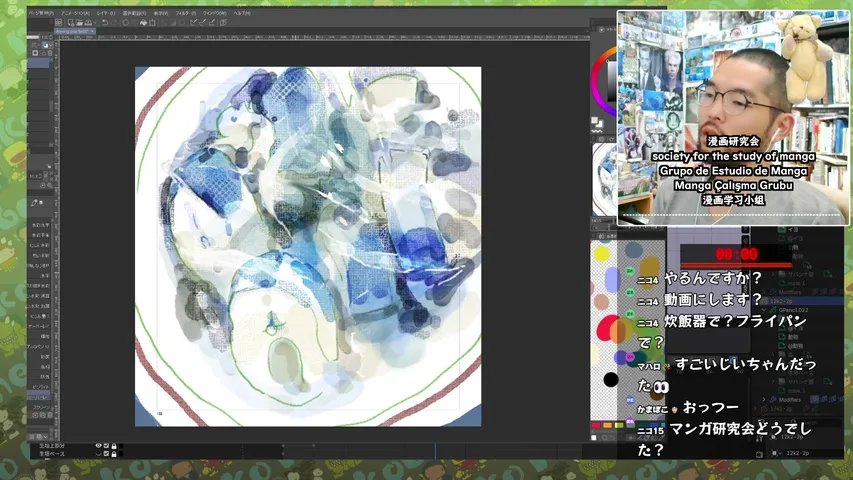This screenshot has width=853, height=480.
Task: Toggle the checkbox on 生地上部分 track
Action: click(106, 446)
